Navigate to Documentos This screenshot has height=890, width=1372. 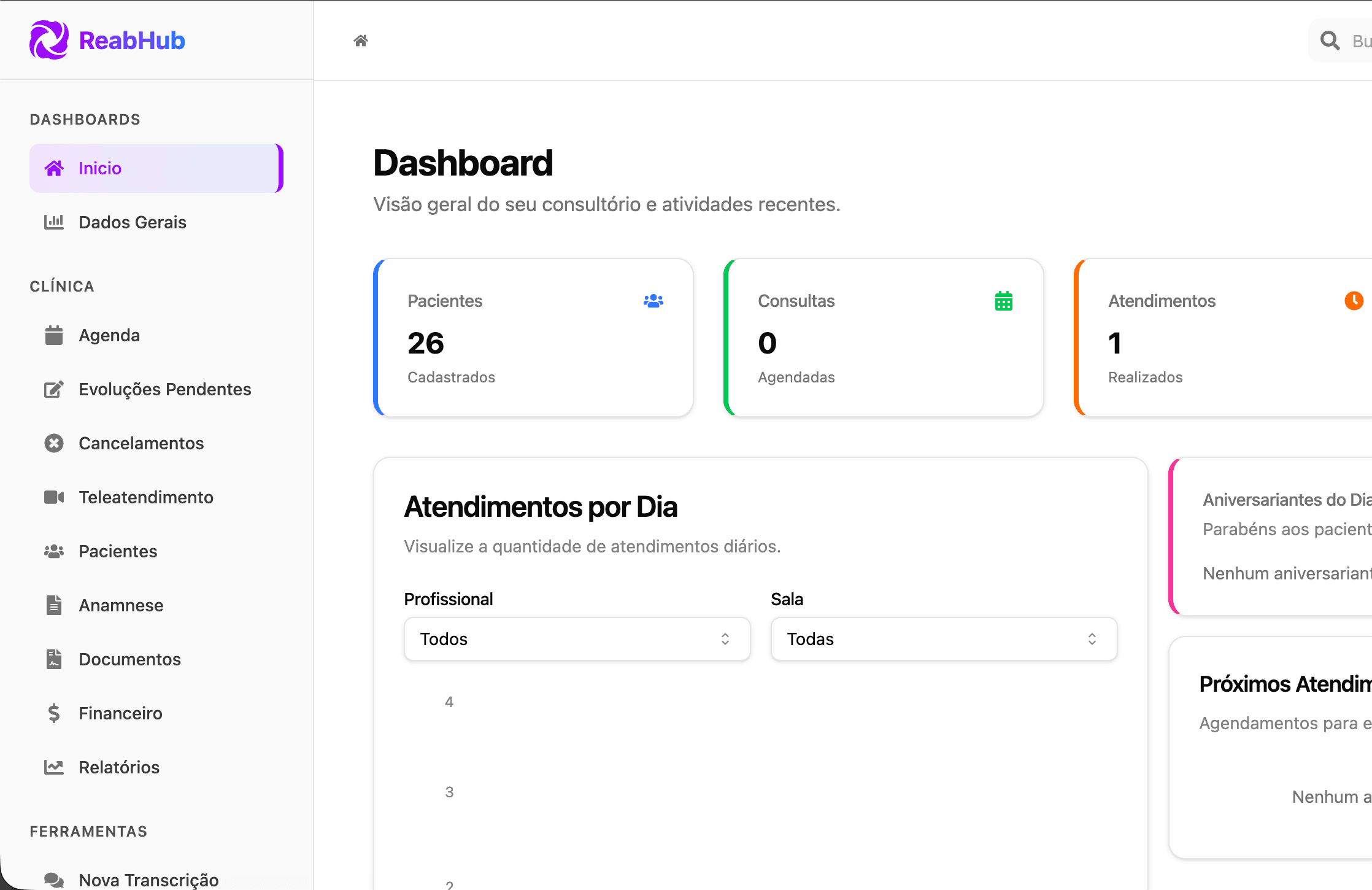pos(129,659)
